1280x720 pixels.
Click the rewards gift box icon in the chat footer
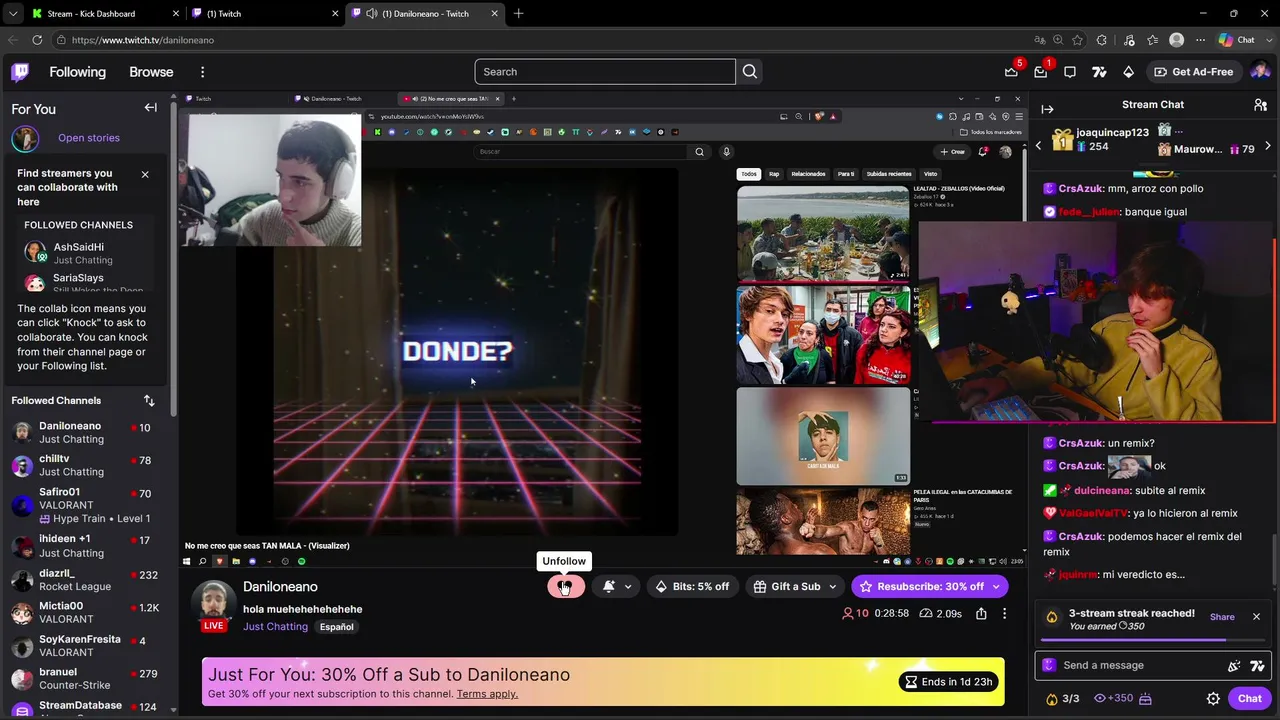(1146, 699)
